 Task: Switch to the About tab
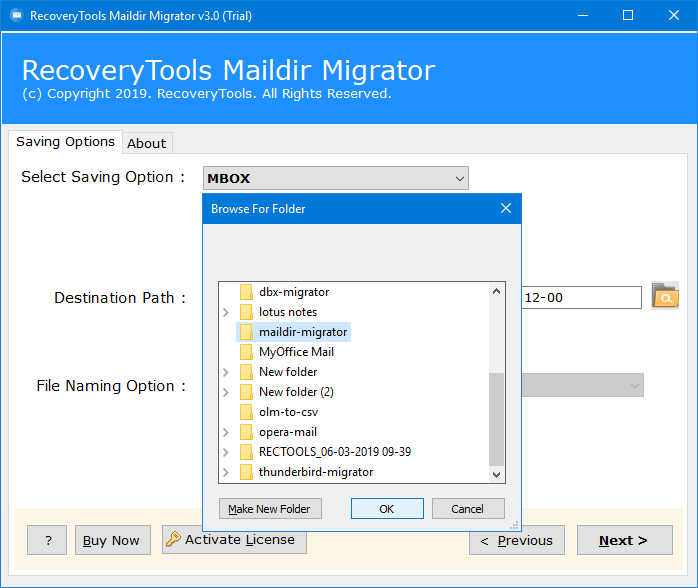click(146, 143)
